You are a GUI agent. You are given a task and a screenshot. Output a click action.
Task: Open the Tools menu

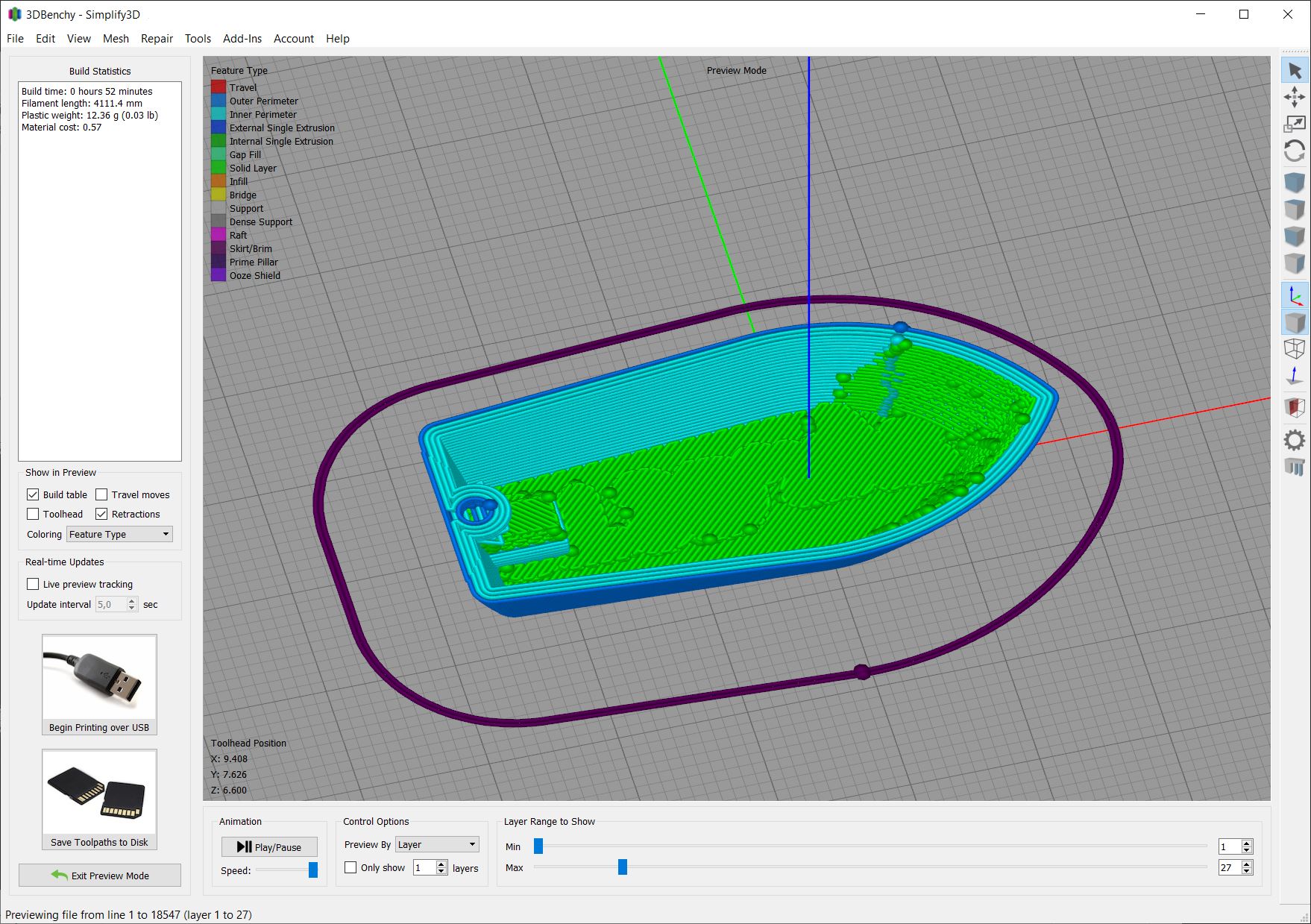(x=198, y=38)
